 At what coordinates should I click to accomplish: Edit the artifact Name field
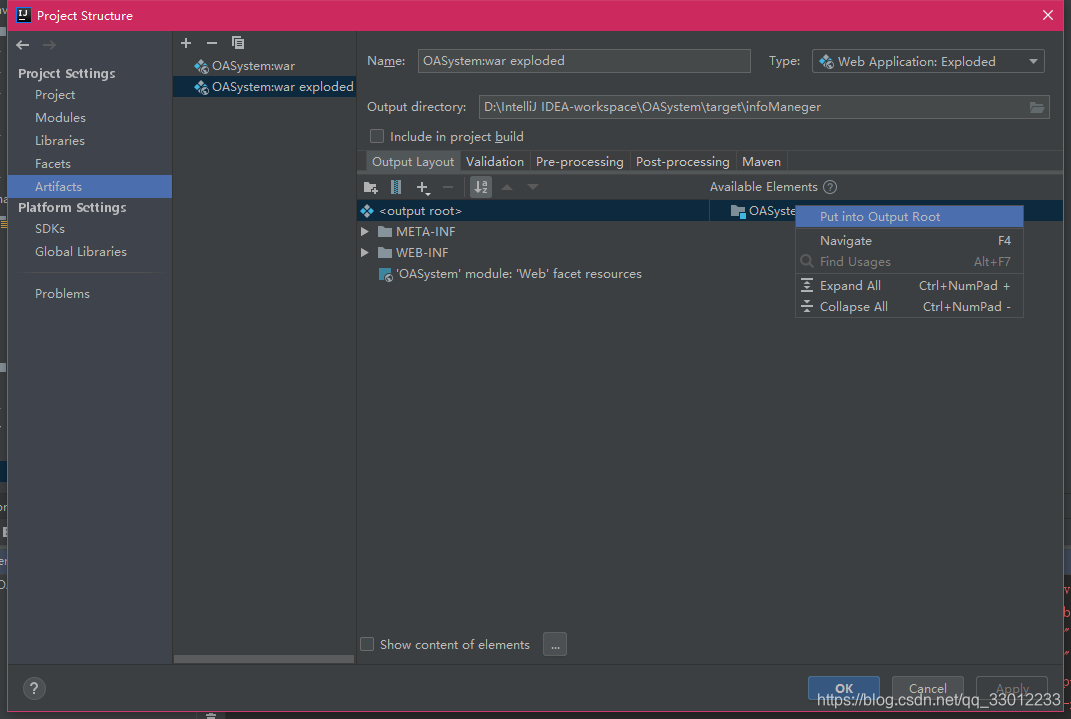pyautogui.click(x=584, y=61)
